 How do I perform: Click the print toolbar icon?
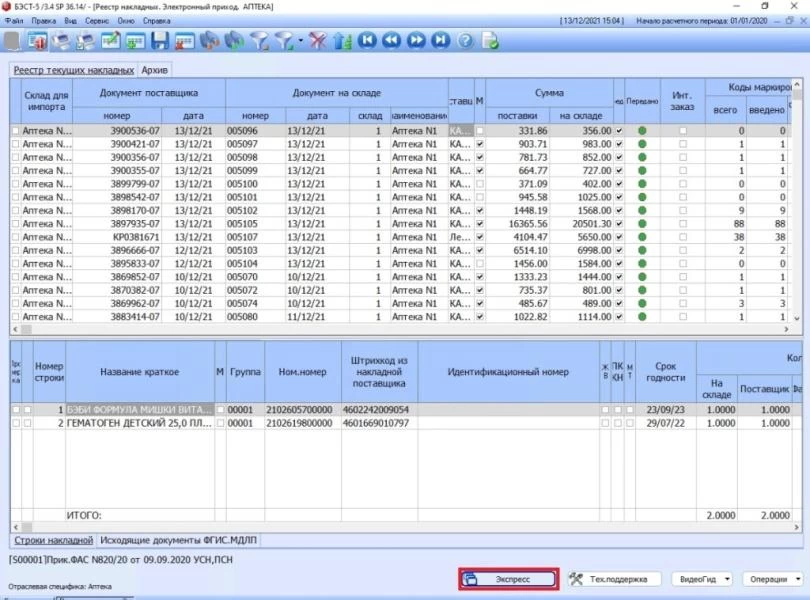coord(61,41)
